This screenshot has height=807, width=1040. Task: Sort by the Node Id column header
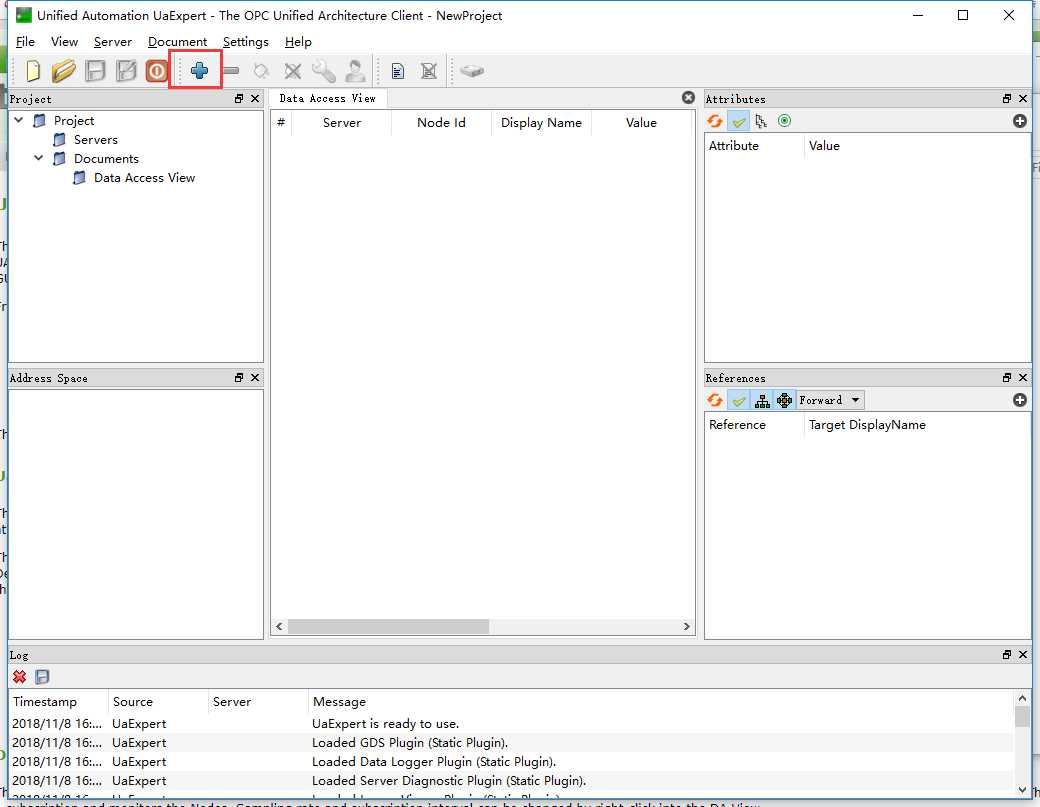[x=441, y=123]
